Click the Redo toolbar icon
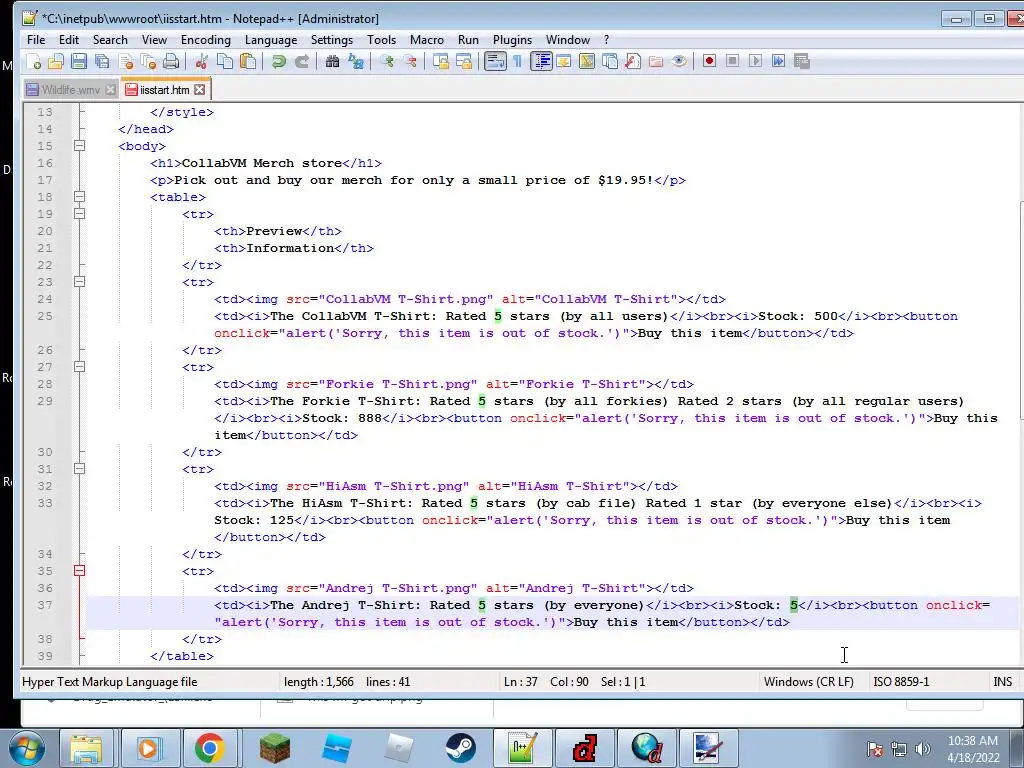 pyautogui.click(x=302, y=61)
